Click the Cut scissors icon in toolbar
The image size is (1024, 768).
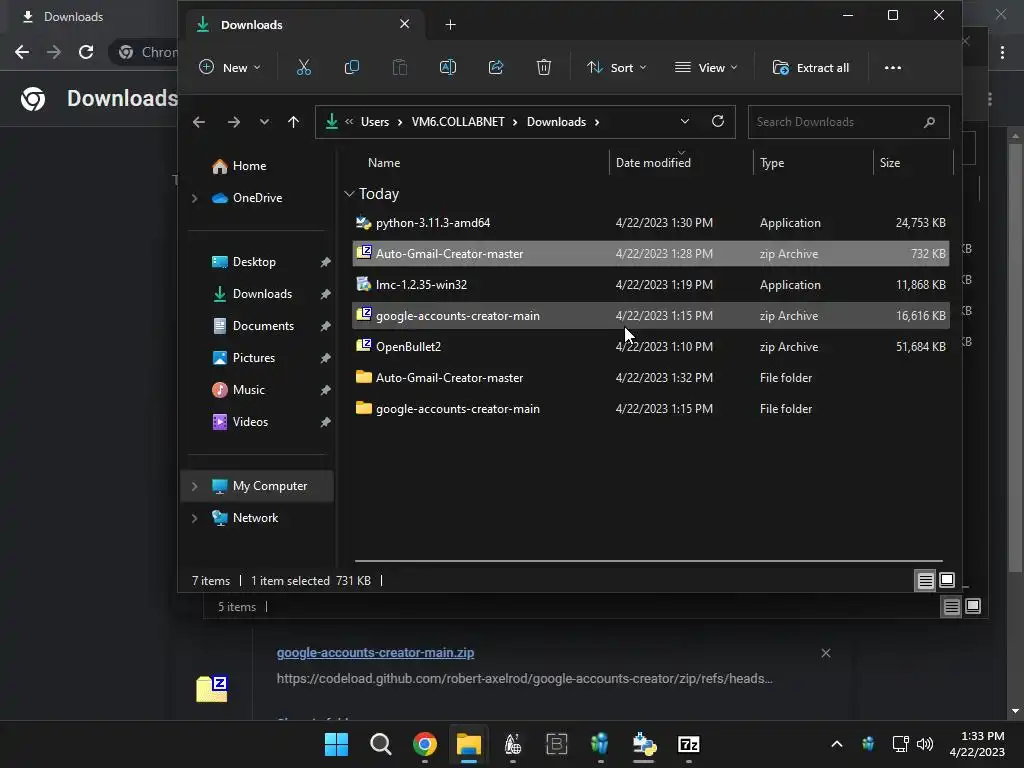coord(304,67)
